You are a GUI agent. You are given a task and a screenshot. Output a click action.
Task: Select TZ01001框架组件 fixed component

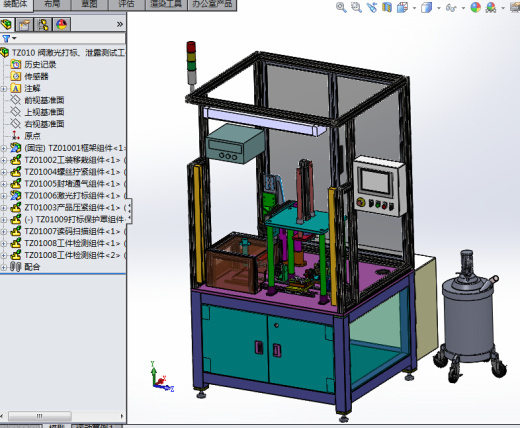click(75, 148)
